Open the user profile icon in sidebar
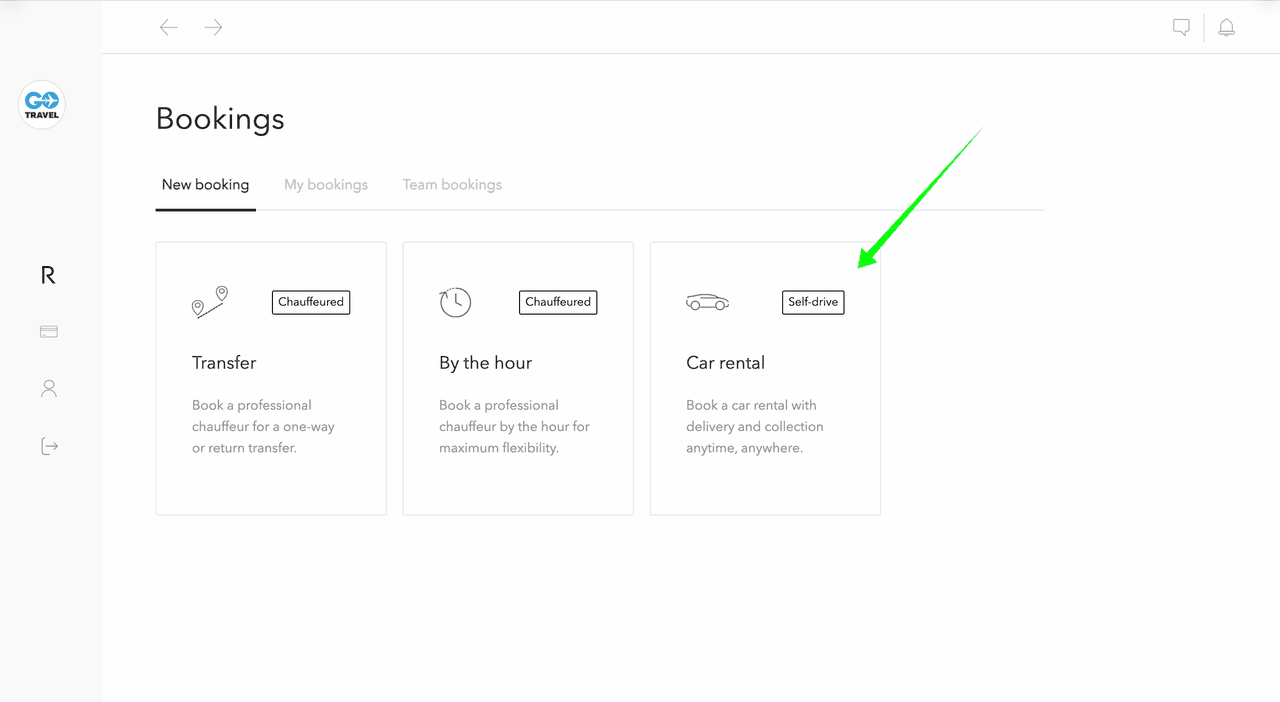 point(48,389)
